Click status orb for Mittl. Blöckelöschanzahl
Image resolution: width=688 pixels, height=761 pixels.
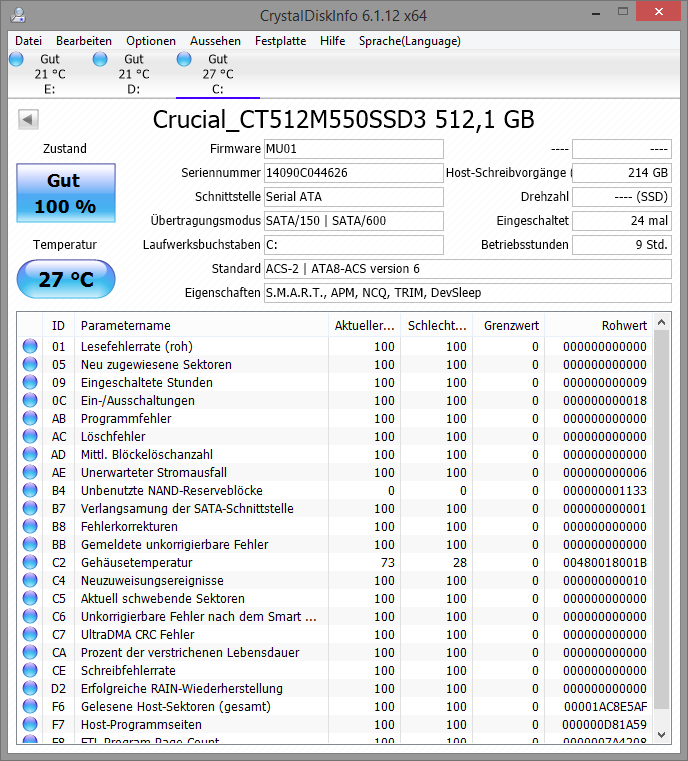[30, 454]
